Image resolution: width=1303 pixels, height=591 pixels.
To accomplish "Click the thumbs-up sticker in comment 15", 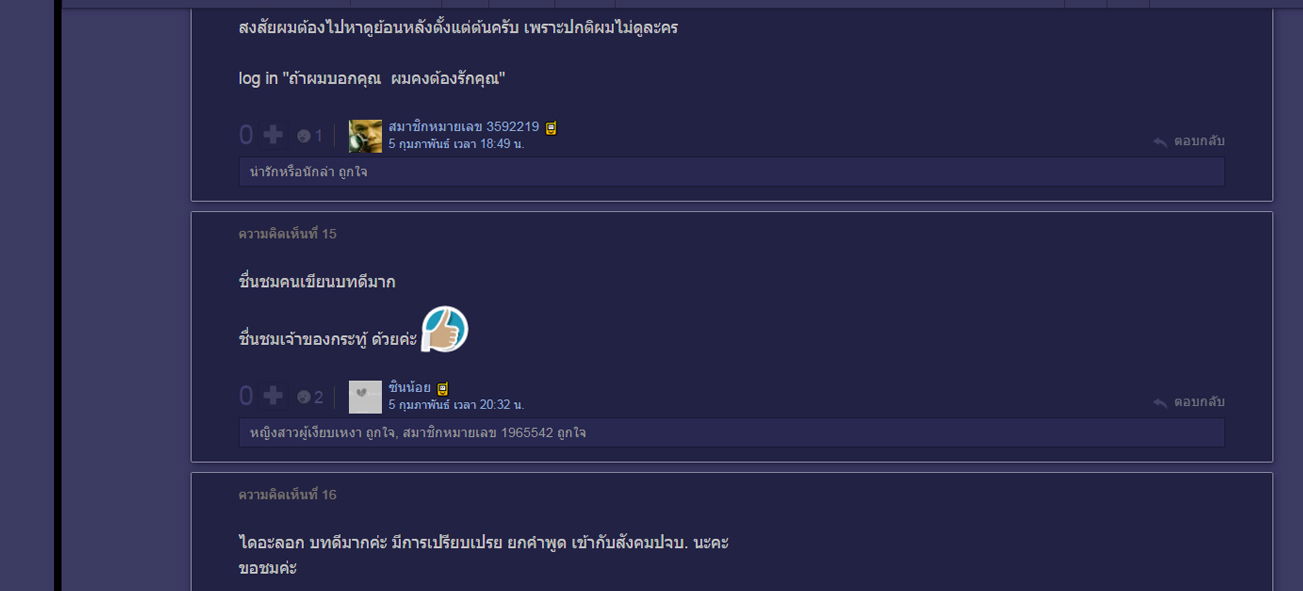I will tap(445, 330).
